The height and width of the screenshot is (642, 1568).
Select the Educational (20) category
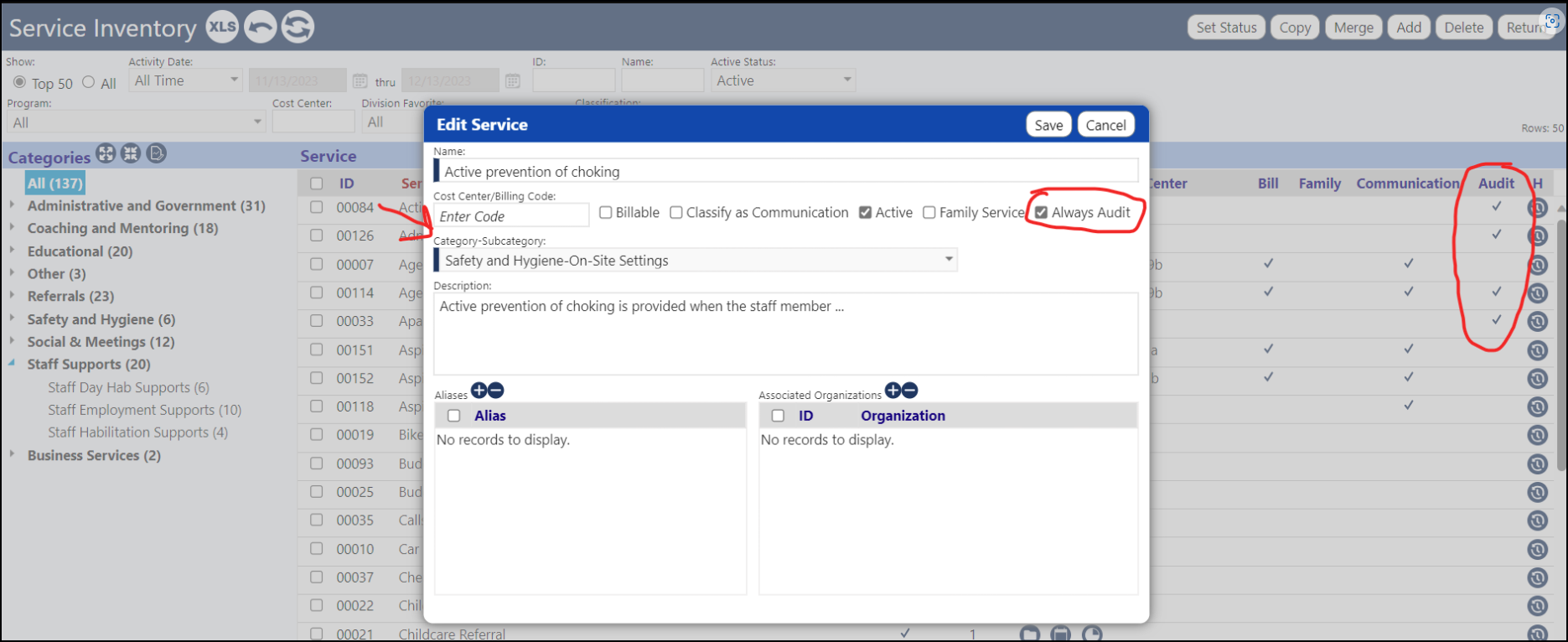pos(80,251)
